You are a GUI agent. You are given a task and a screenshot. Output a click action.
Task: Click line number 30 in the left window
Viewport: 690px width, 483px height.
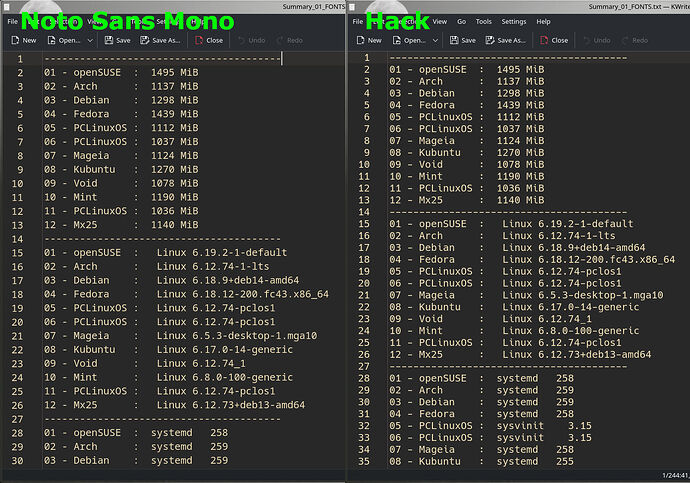pyautogui.click(x=17, y=461)
